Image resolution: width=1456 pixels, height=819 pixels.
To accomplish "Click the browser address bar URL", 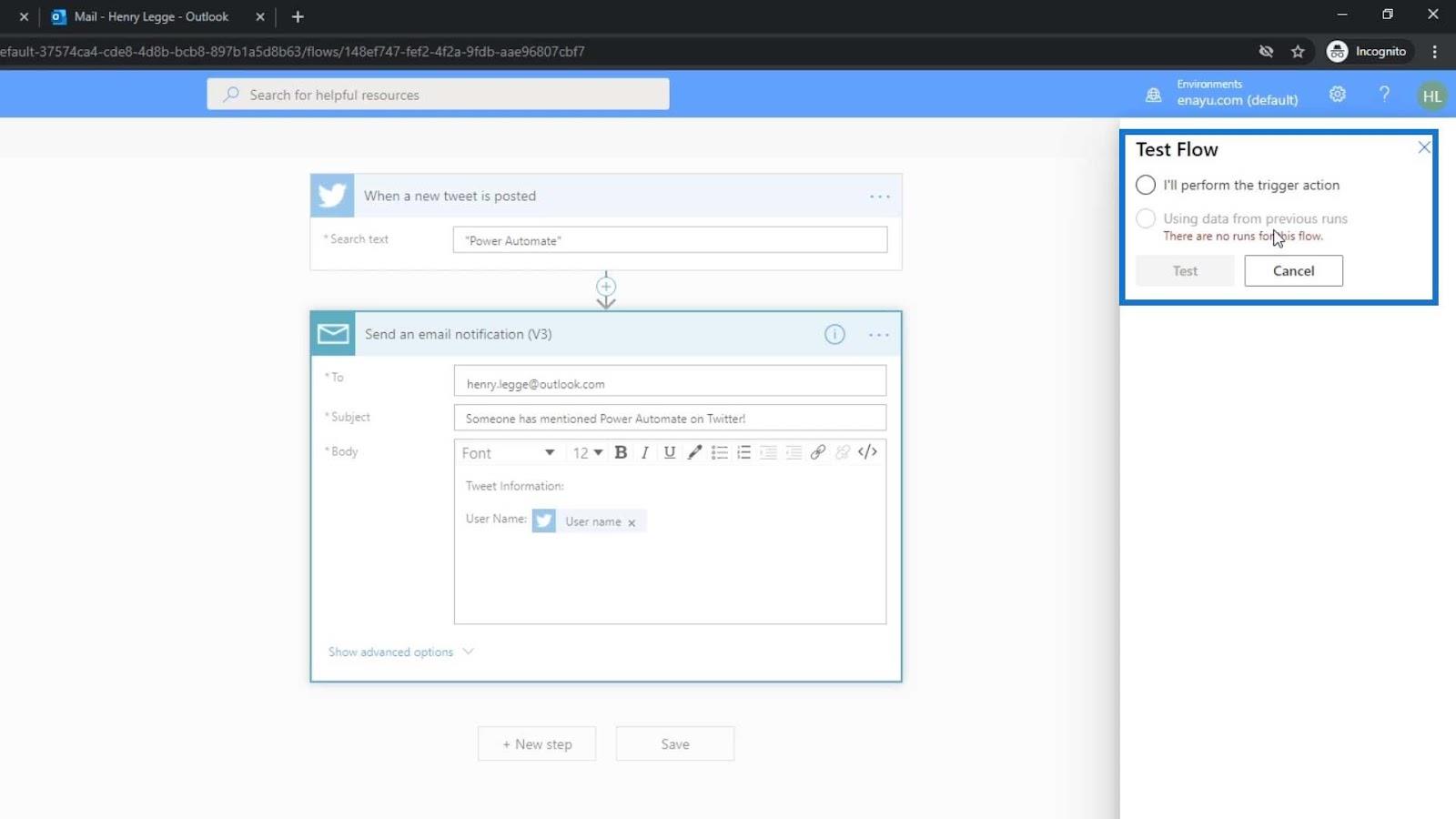I will (293, 52).
